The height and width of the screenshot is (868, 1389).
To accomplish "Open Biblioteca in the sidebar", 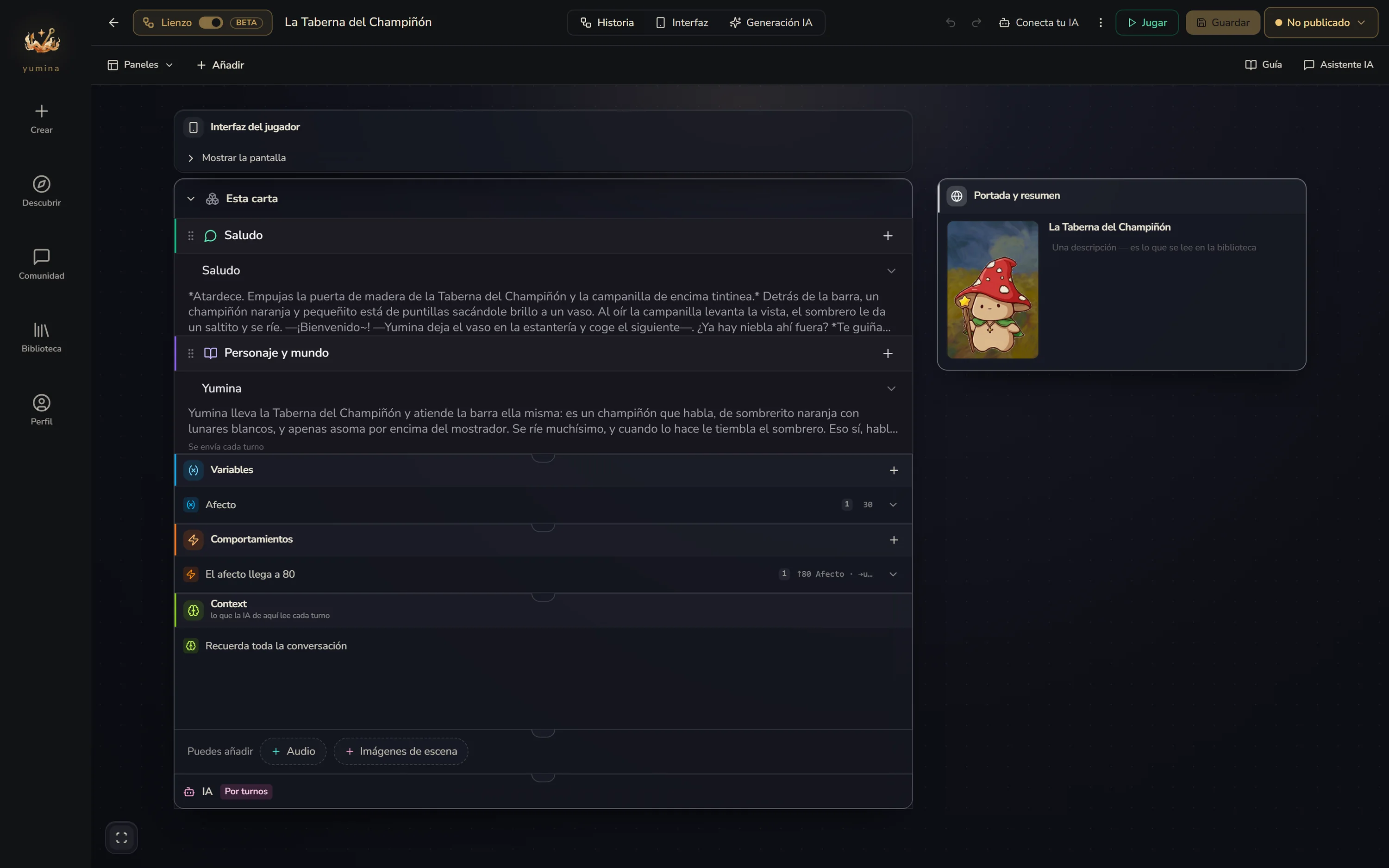I will pyautogui.click(x=41, y=337).
